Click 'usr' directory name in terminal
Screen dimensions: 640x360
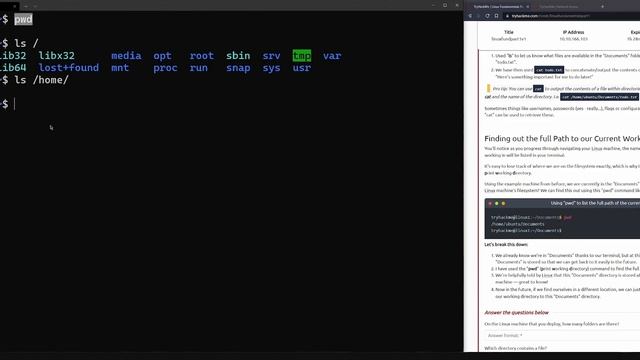click(302, 68)
